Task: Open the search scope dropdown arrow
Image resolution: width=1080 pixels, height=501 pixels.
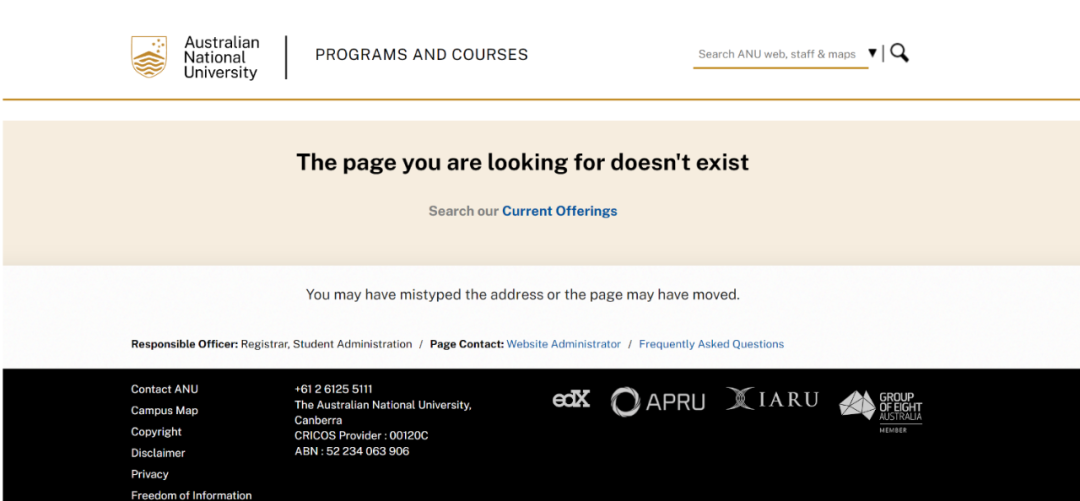Action: [x=872, y=53]
